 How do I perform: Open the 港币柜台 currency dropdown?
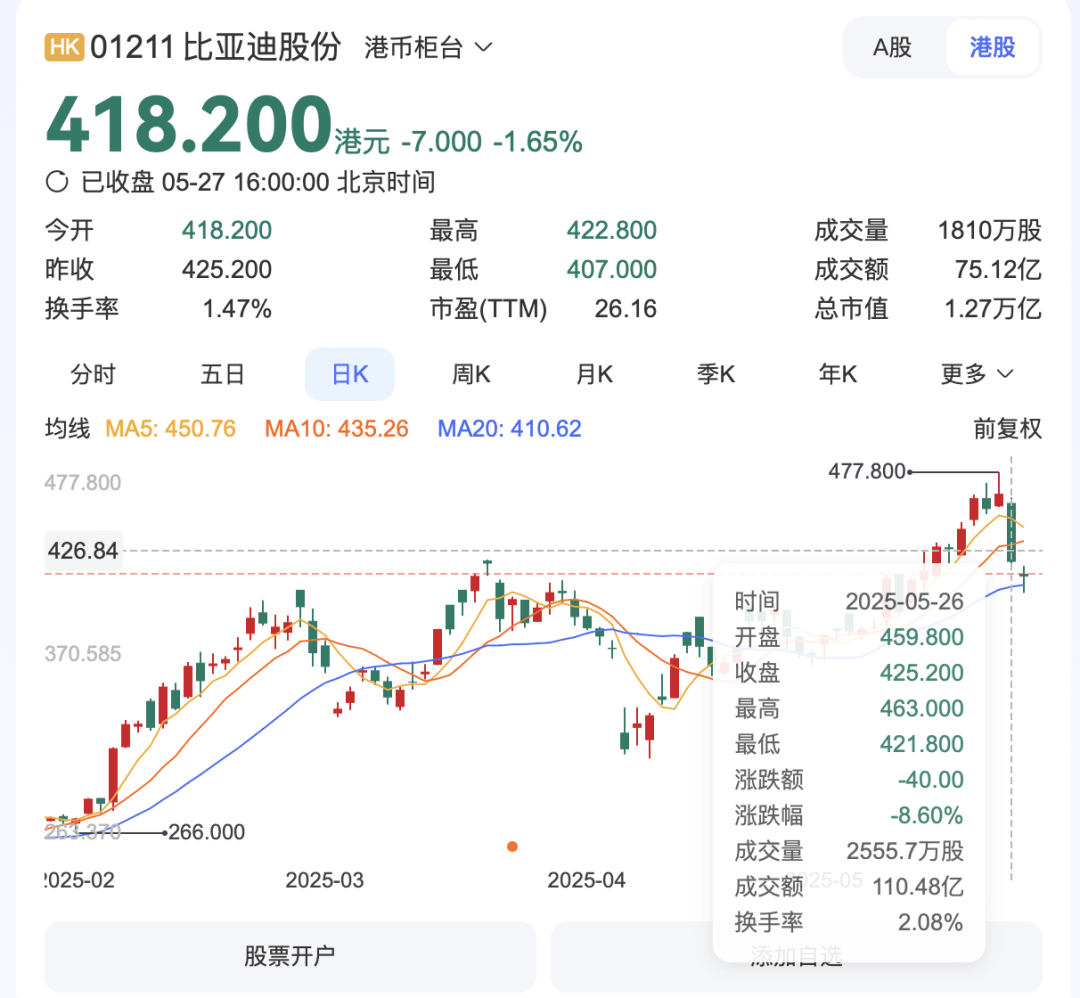pyautogui.click(x=428, y=48)
